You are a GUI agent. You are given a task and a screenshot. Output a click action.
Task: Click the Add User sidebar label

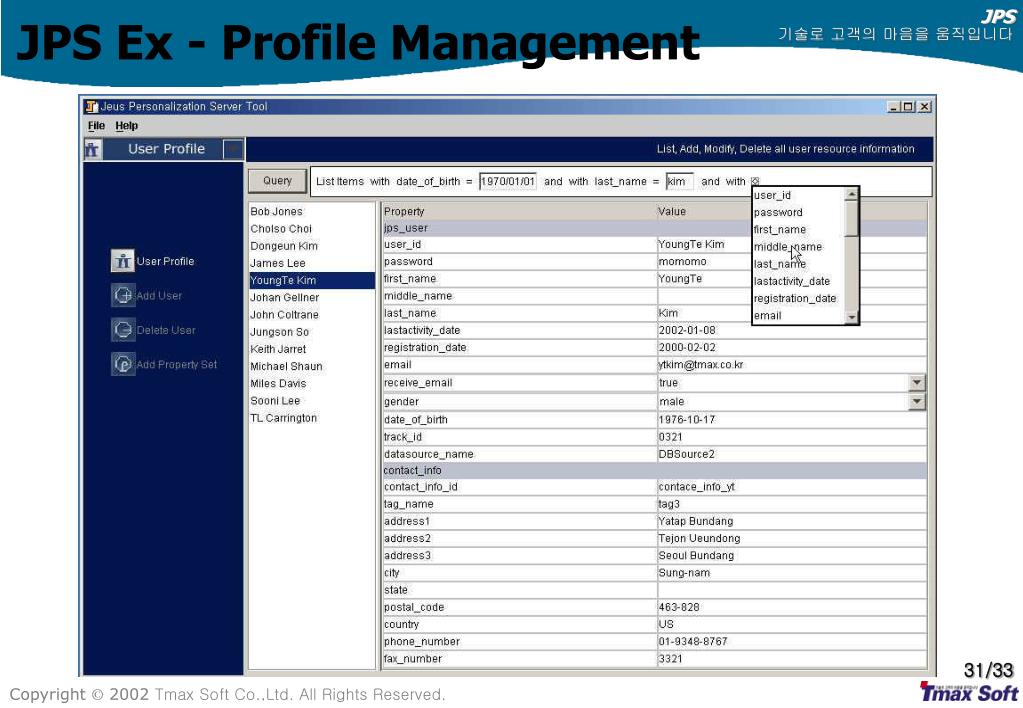click(159, 296)
